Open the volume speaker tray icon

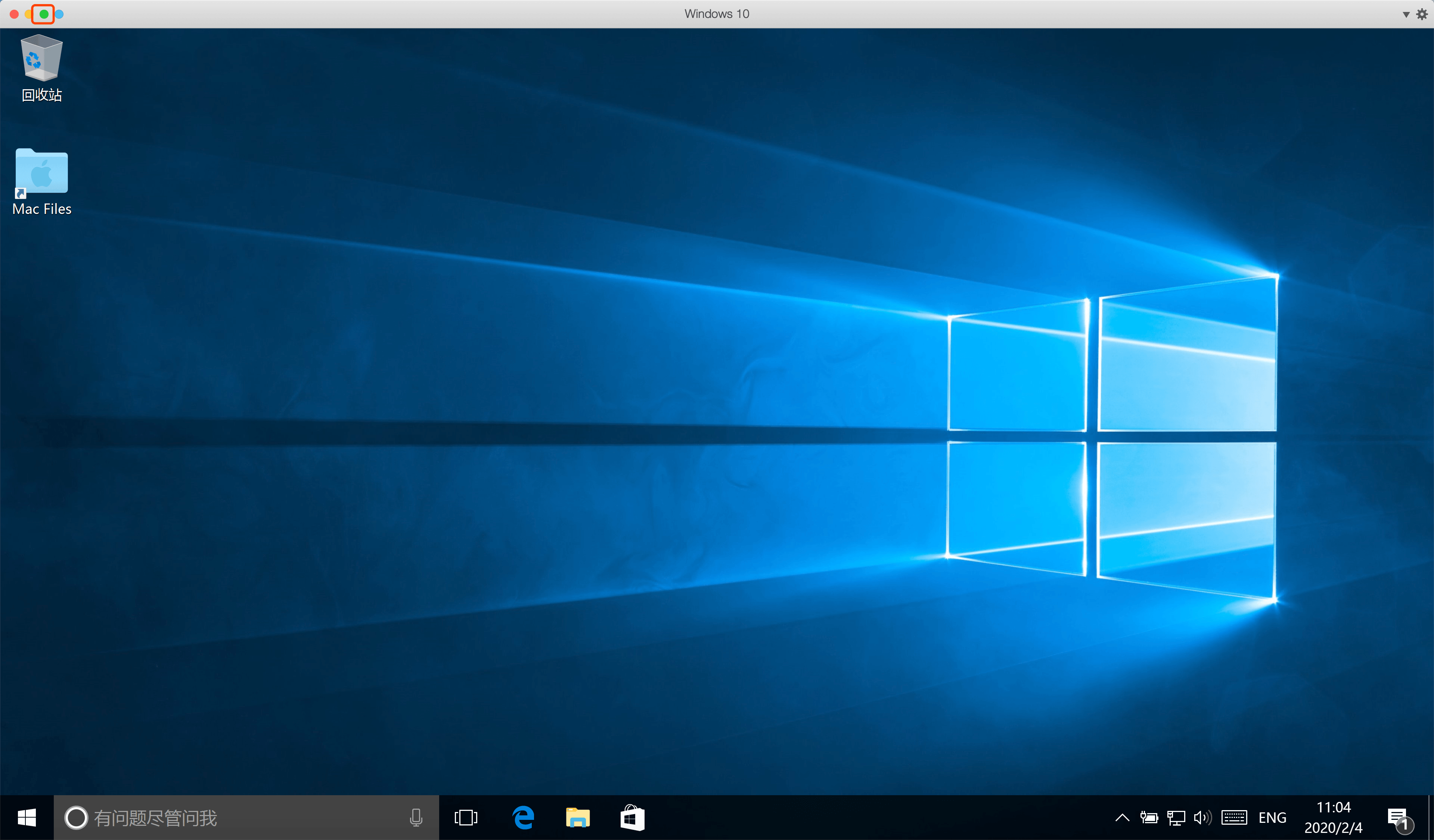tap(1202, 818)
